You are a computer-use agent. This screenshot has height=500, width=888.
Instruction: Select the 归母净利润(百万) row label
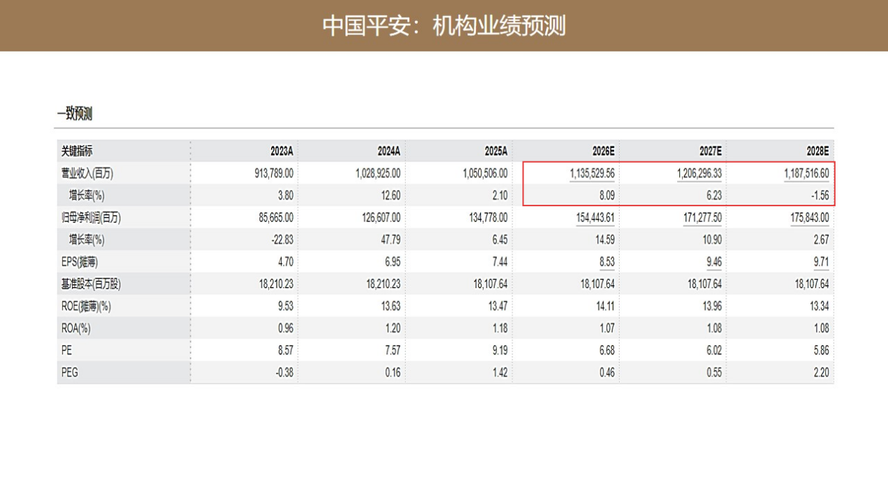(91, 217)
